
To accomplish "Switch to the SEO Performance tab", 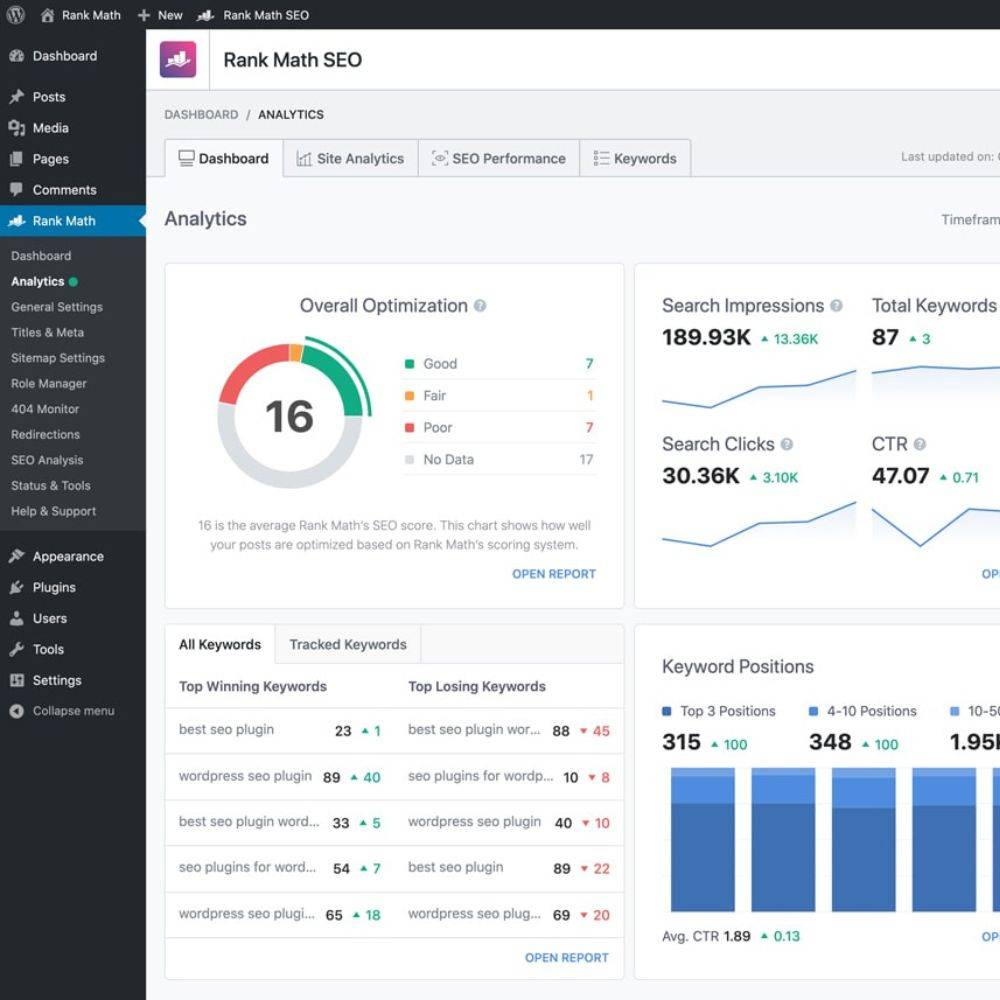I will coord(499,158).
